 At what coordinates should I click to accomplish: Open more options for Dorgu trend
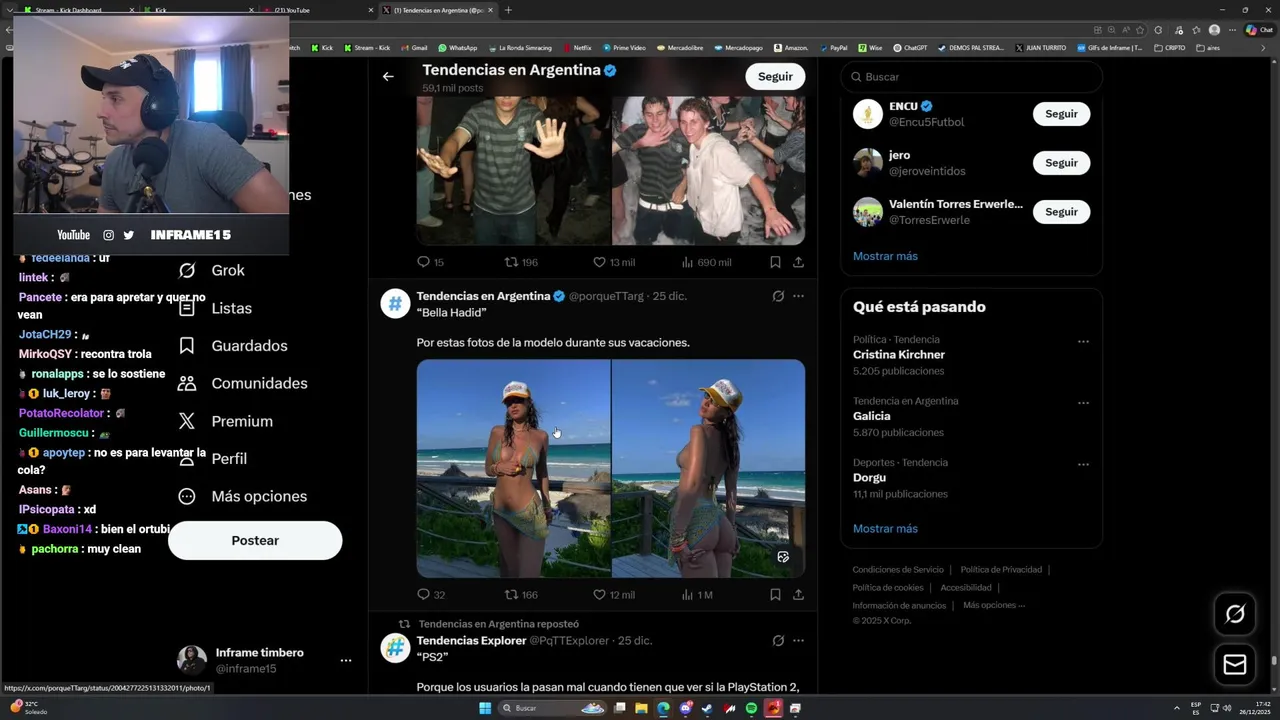pyautogui.click(x=1083, y=464)
